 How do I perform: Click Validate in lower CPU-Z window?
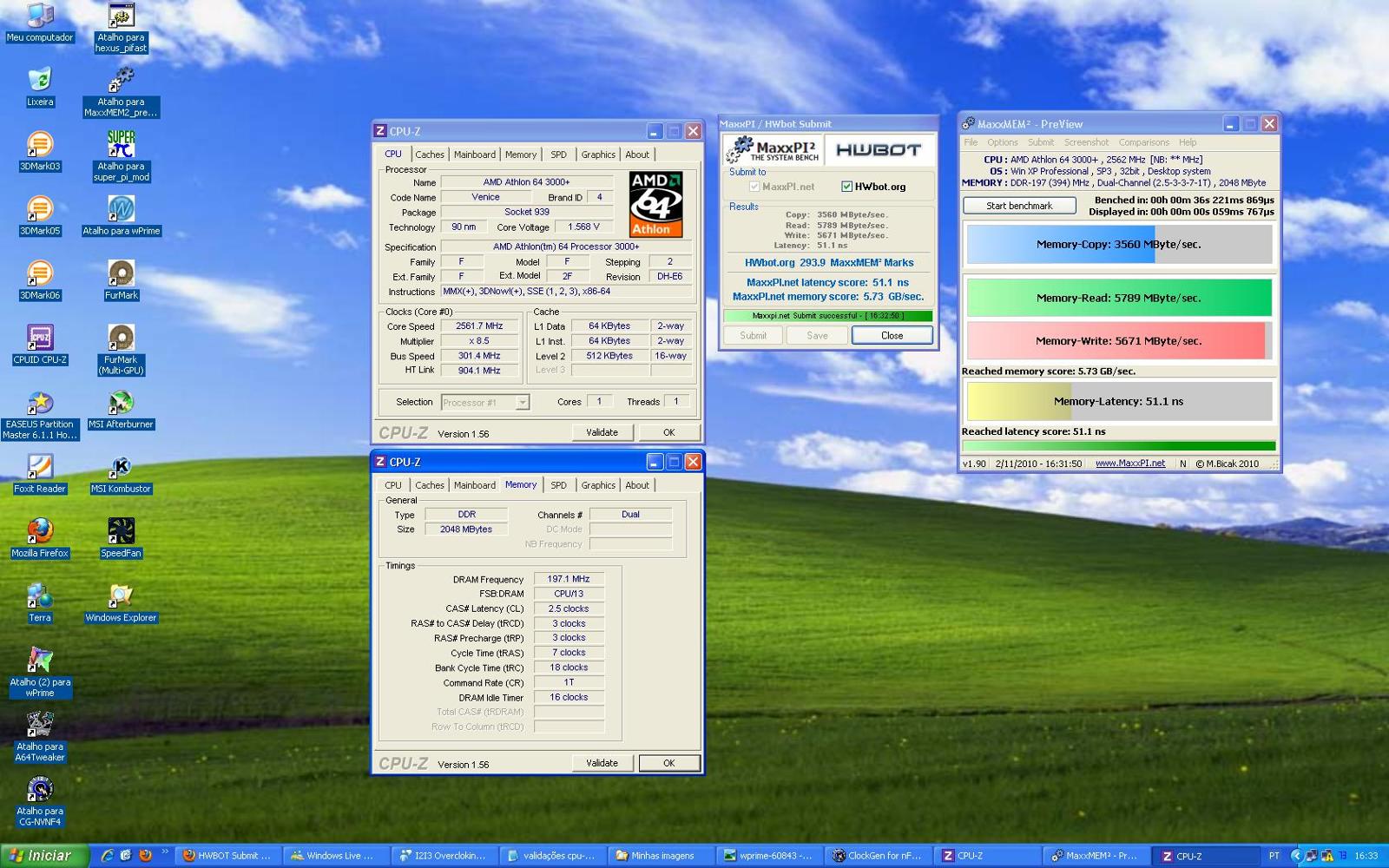coord(602,763)
